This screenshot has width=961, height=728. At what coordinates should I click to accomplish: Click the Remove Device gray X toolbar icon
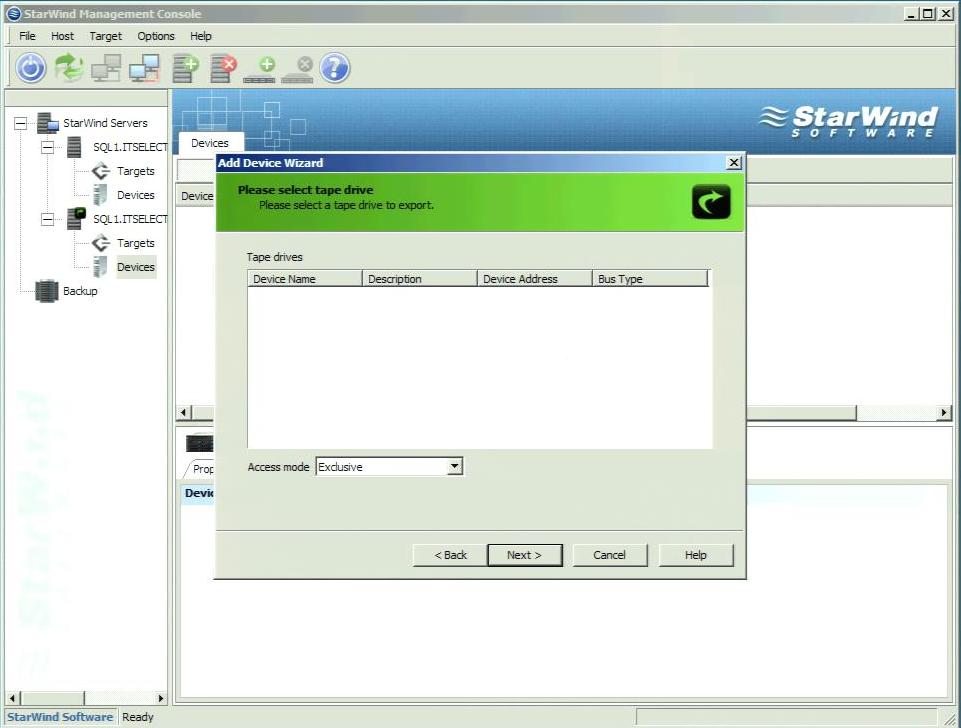(298, 69)
